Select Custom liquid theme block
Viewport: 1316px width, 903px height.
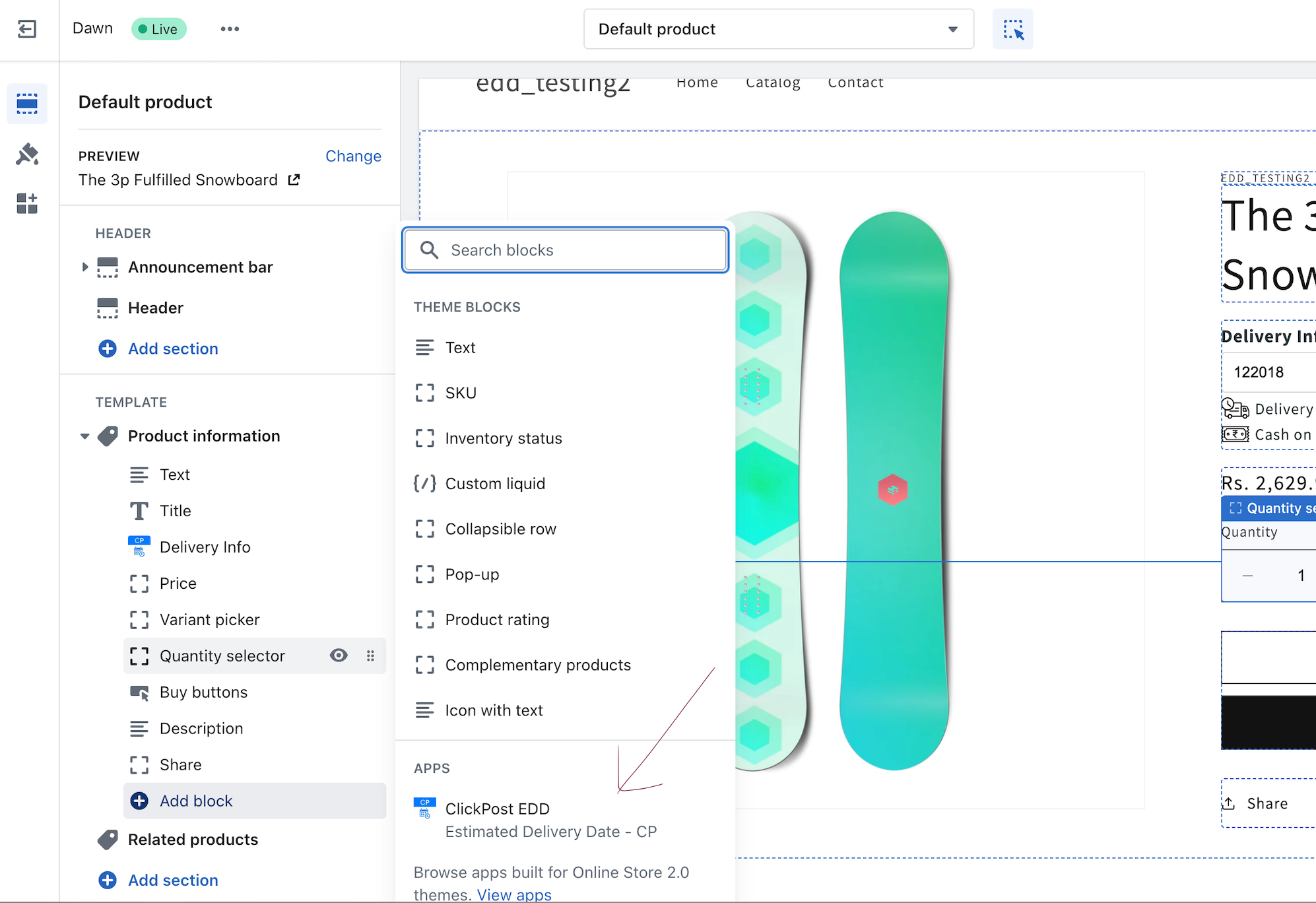[495, 484]
